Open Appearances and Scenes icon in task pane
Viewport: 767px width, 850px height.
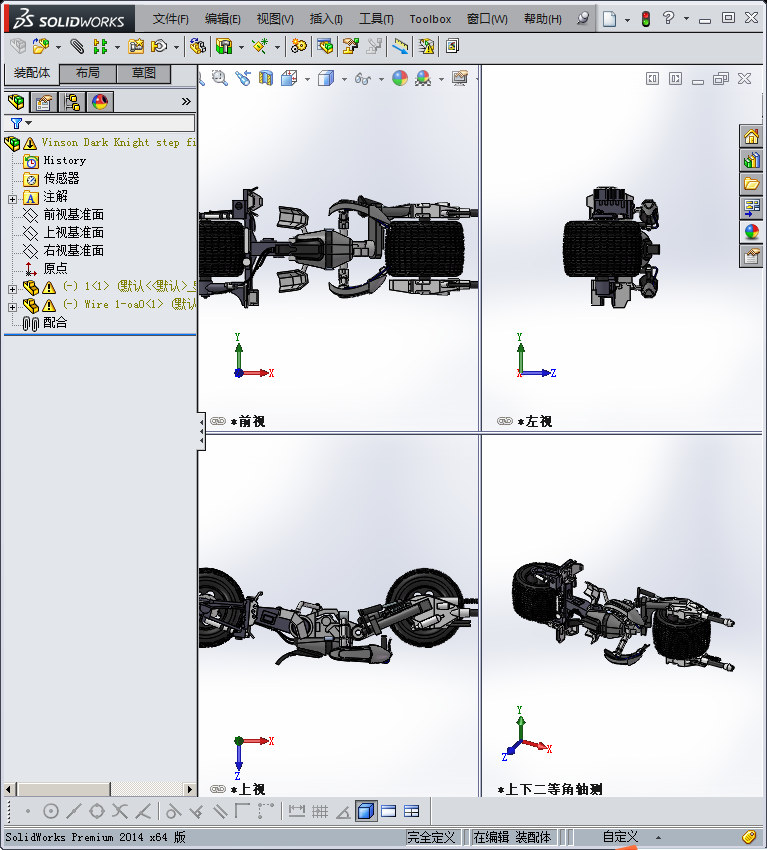751,232
